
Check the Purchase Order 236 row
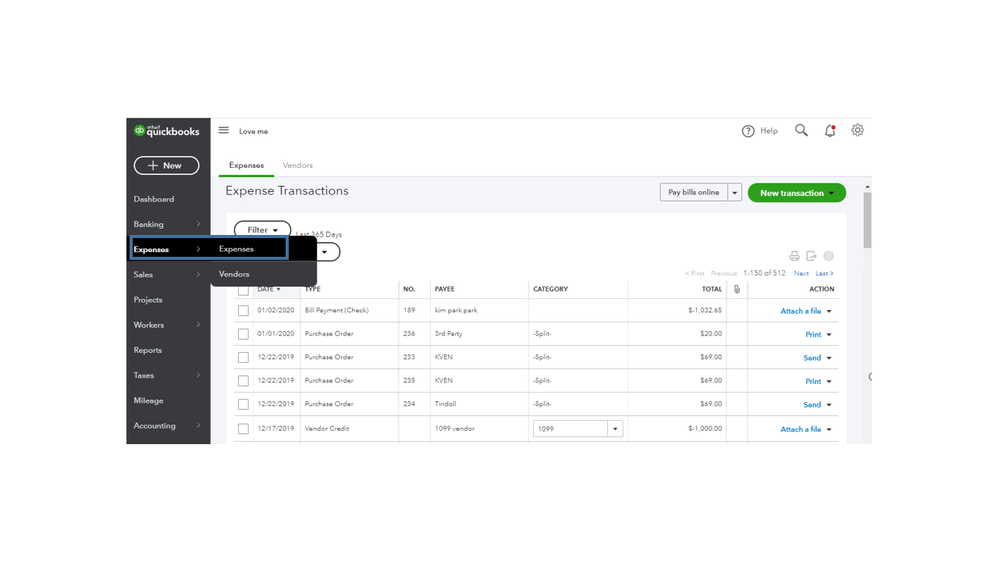pos(243,334)
